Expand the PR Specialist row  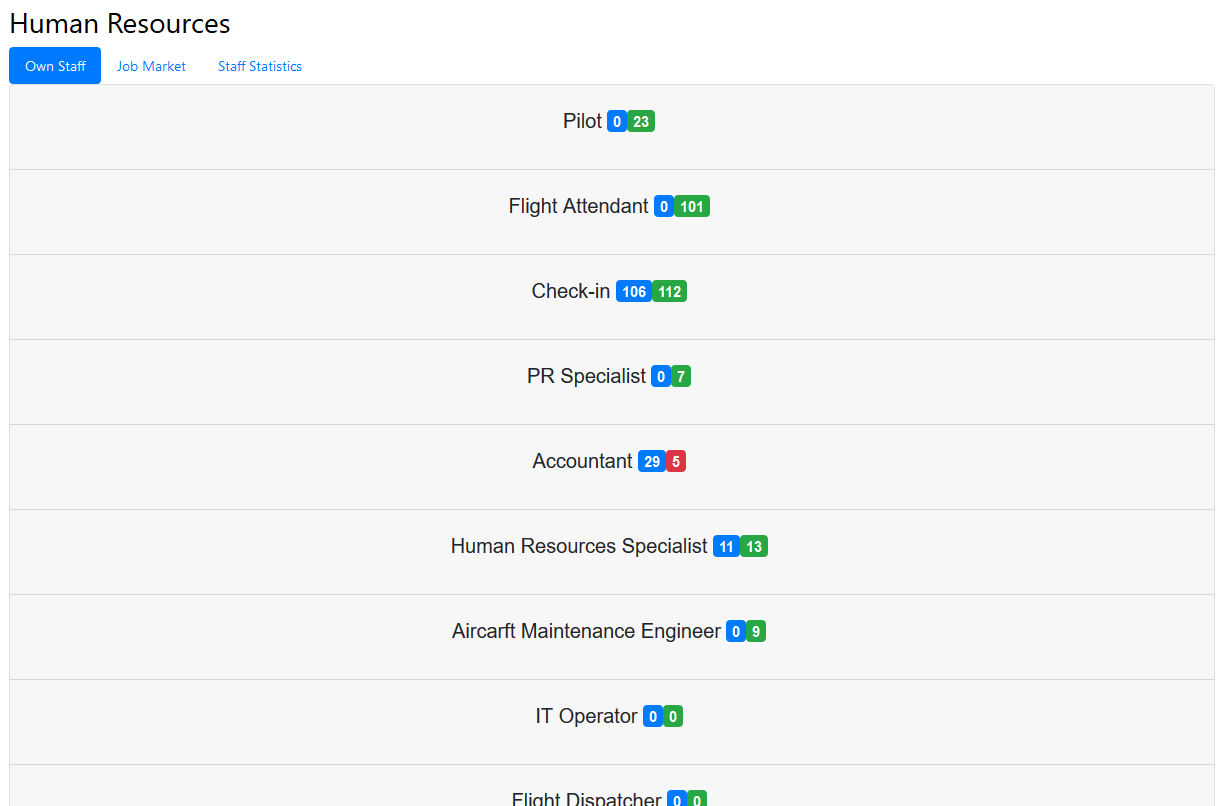coord(612,382)
